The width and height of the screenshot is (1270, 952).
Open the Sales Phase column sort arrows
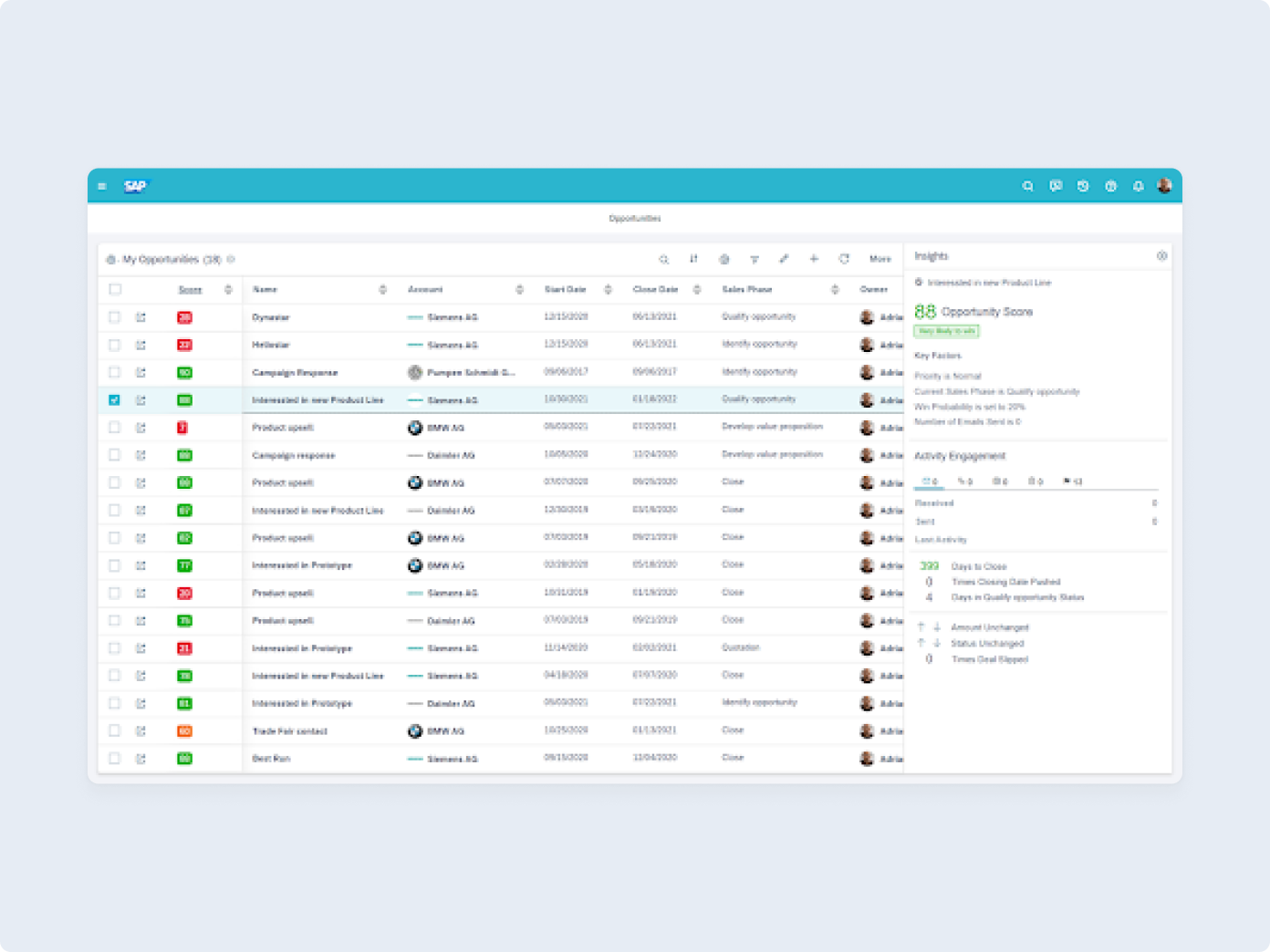[x=835, y=289]
